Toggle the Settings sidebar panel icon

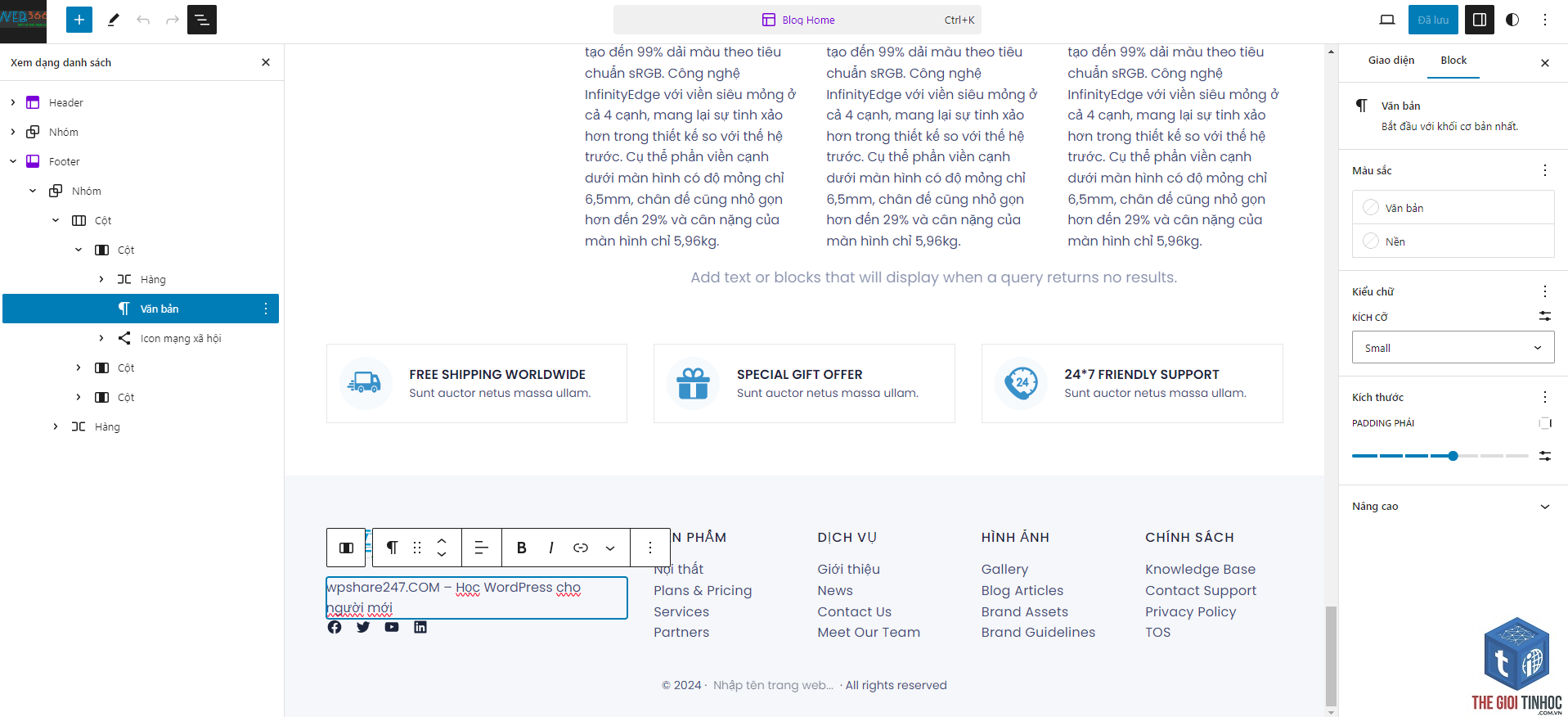[1480, 20]
